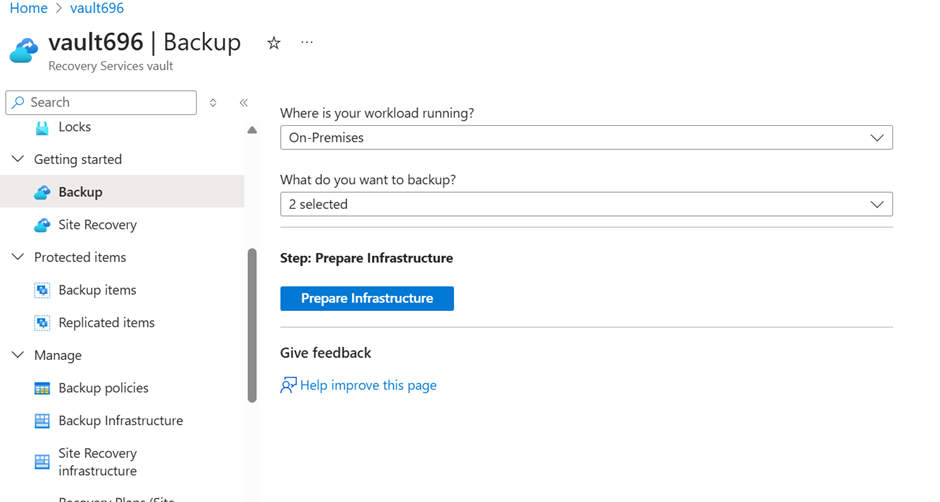This screenshot has width=940, height=502.
Task: Click the sidebar vertical scrollbar
Action: tap(252, 325)
